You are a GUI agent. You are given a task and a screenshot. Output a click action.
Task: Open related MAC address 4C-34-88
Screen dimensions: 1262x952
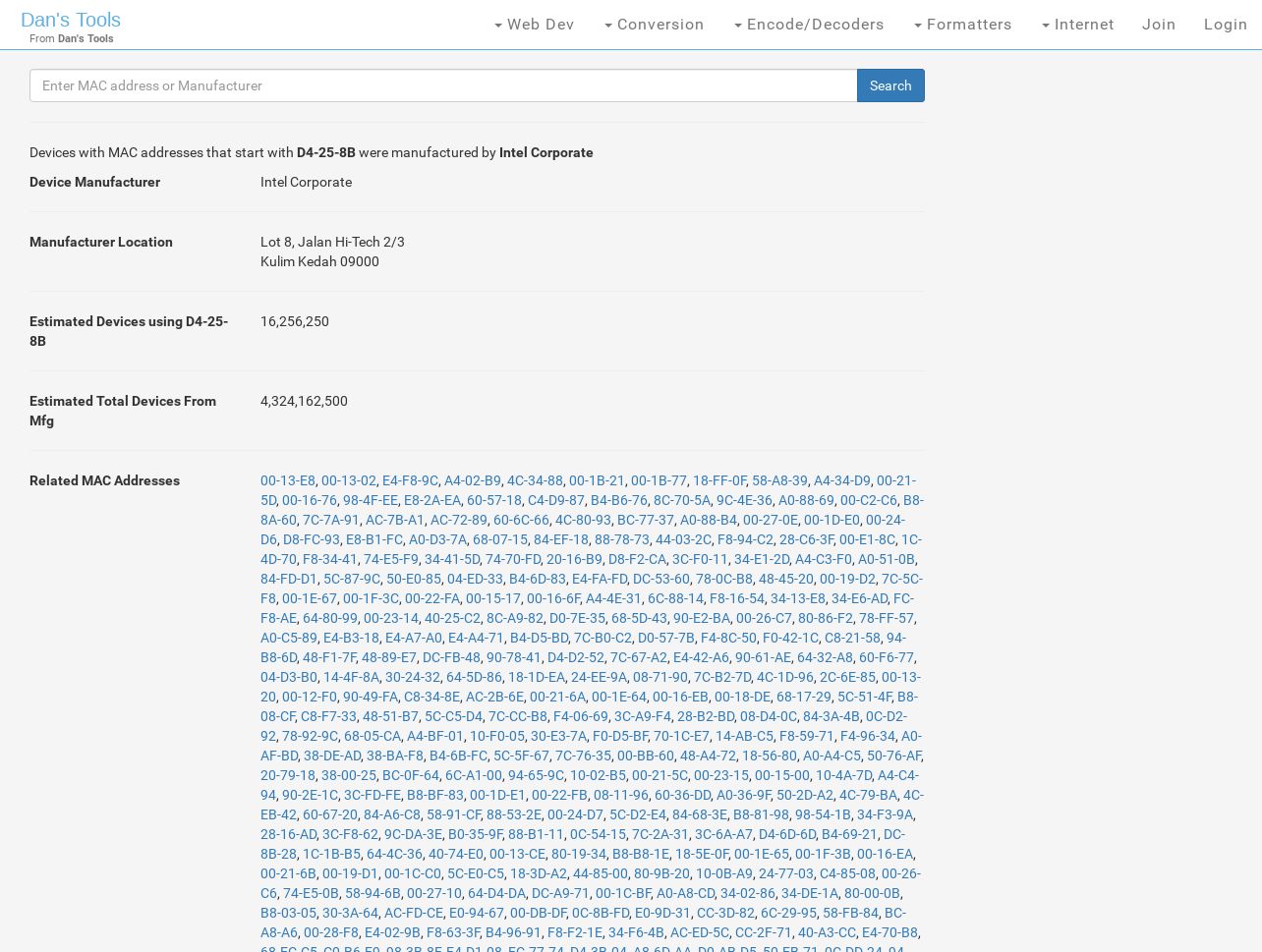click(535, 480)
